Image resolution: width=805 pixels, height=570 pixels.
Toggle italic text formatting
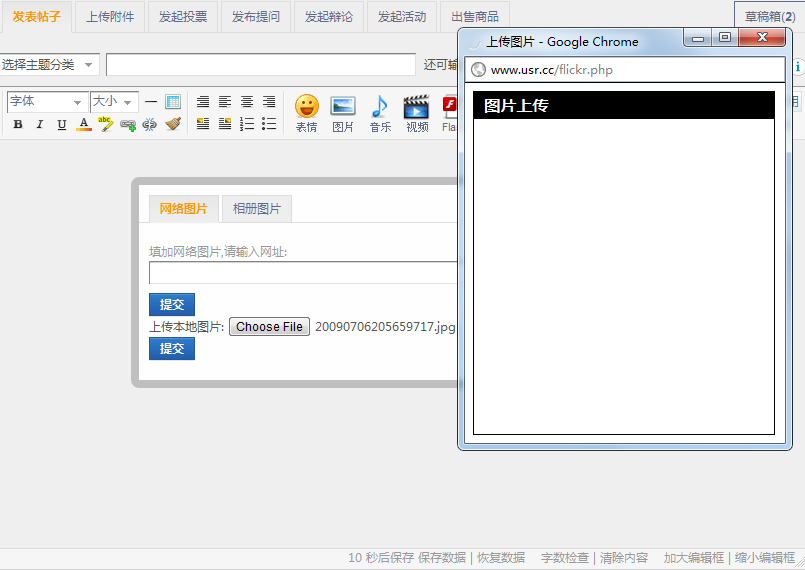tap(40, 124)
